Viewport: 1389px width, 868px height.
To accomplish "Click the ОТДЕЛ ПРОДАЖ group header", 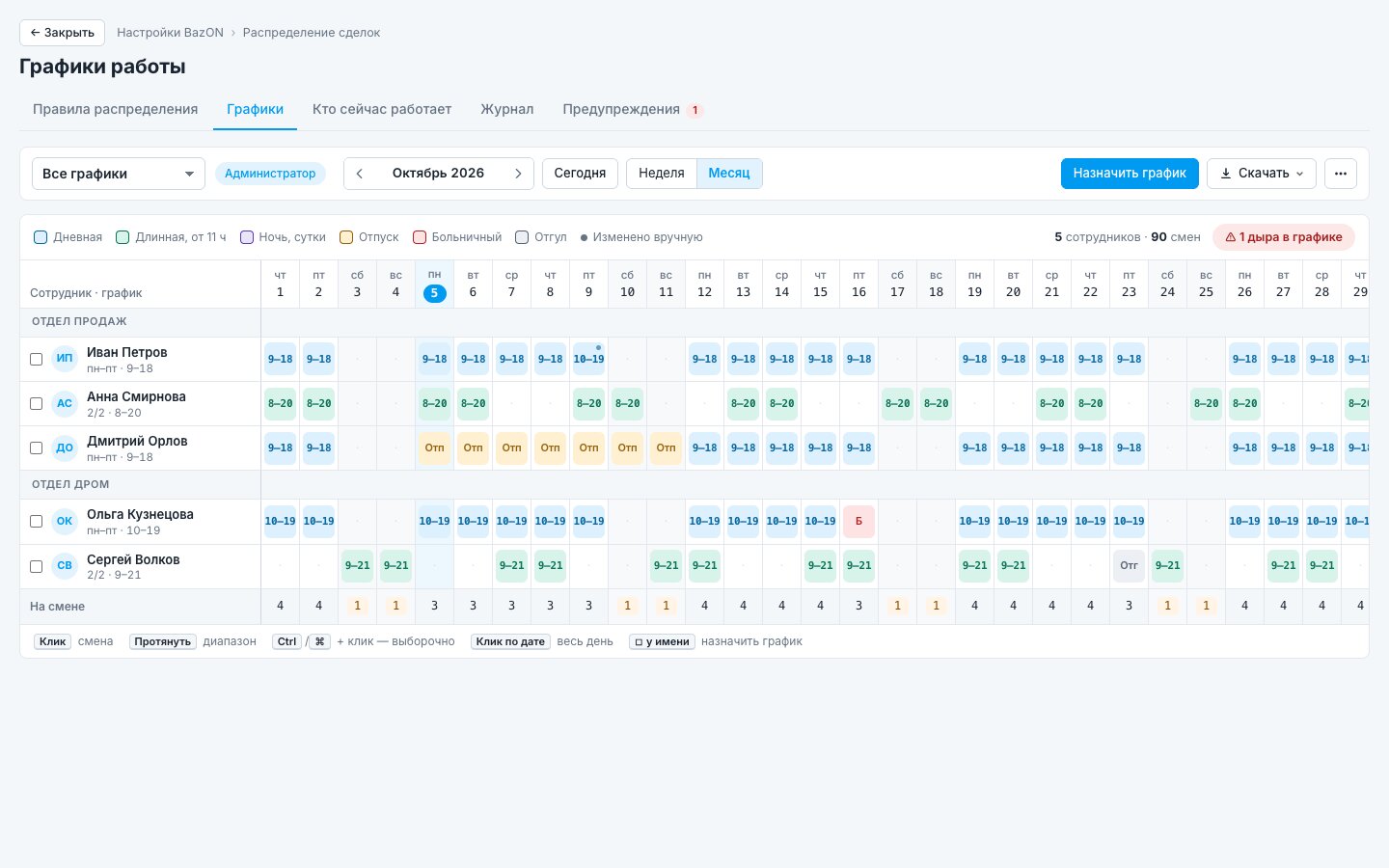I will 79,322.
